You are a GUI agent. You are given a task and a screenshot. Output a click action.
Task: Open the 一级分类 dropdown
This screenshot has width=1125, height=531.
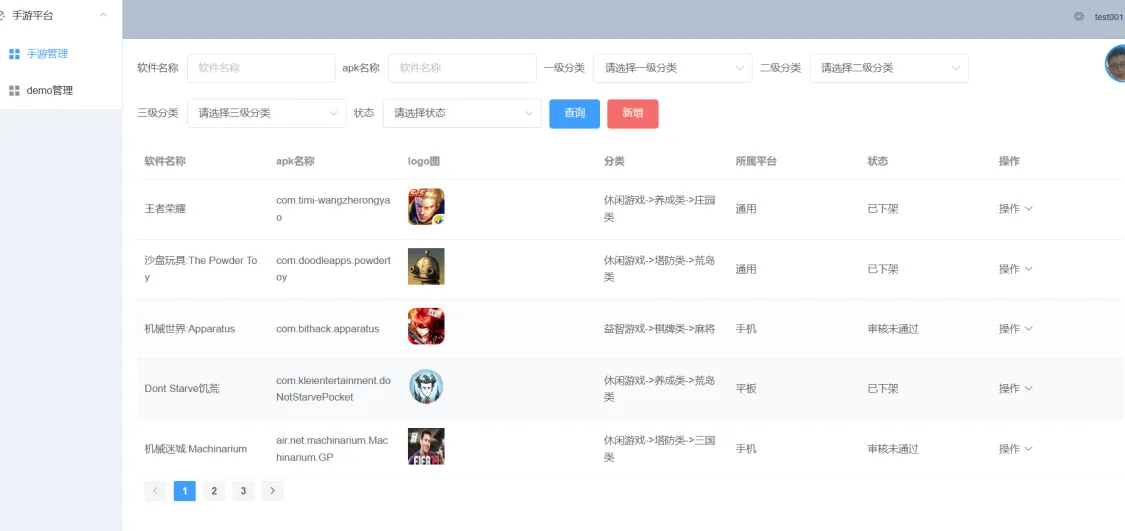pyautogui.click(x=672, y=68)
